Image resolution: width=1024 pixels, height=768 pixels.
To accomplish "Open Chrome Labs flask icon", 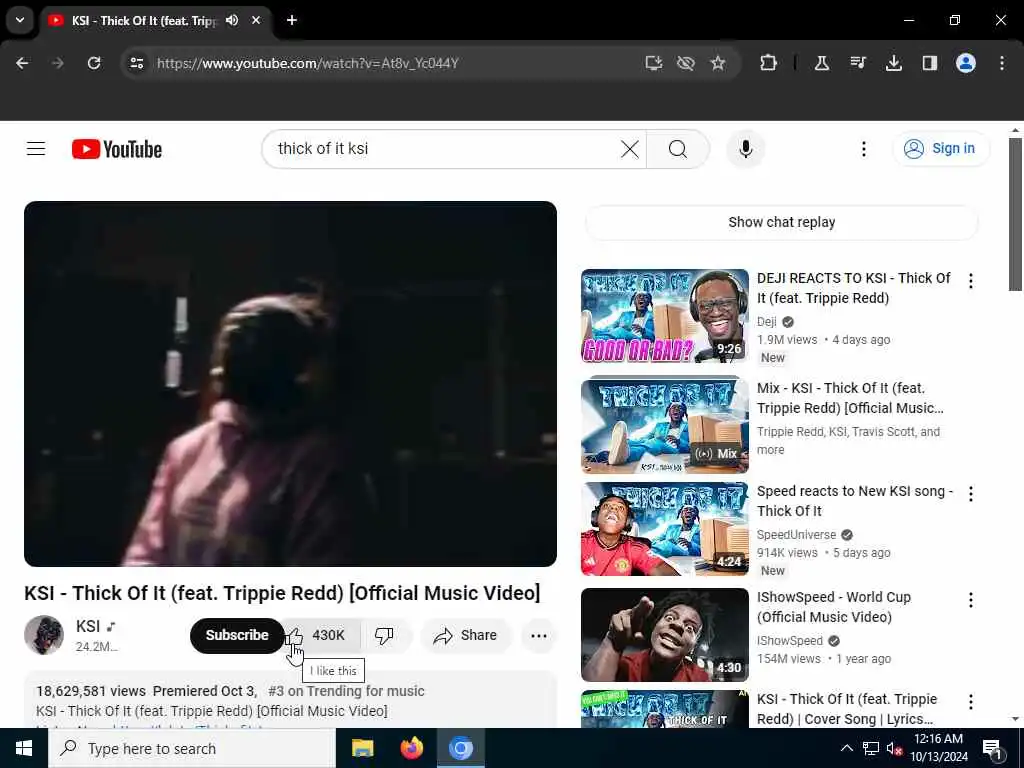I will point(822,63).
